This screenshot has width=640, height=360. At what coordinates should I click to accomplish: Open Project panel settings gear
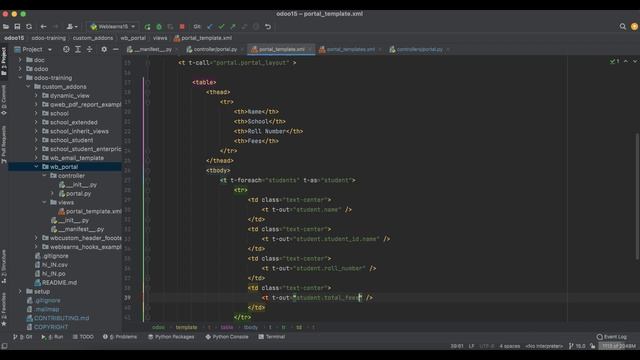[104, 49]
